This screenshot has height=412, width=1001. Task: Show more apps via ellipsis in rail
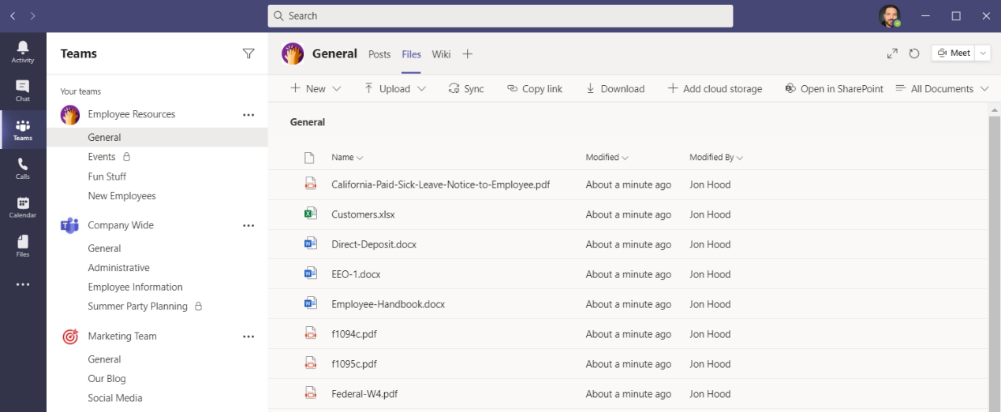[x=23, y=284]
